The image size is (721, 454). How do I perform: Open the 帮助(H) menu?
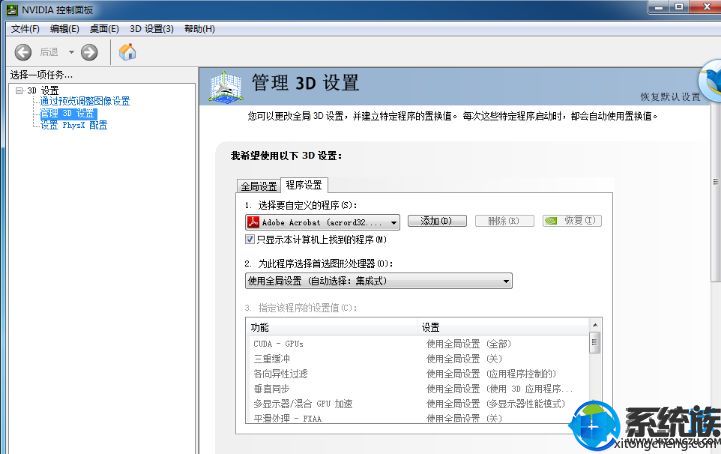tap(200, 29)
